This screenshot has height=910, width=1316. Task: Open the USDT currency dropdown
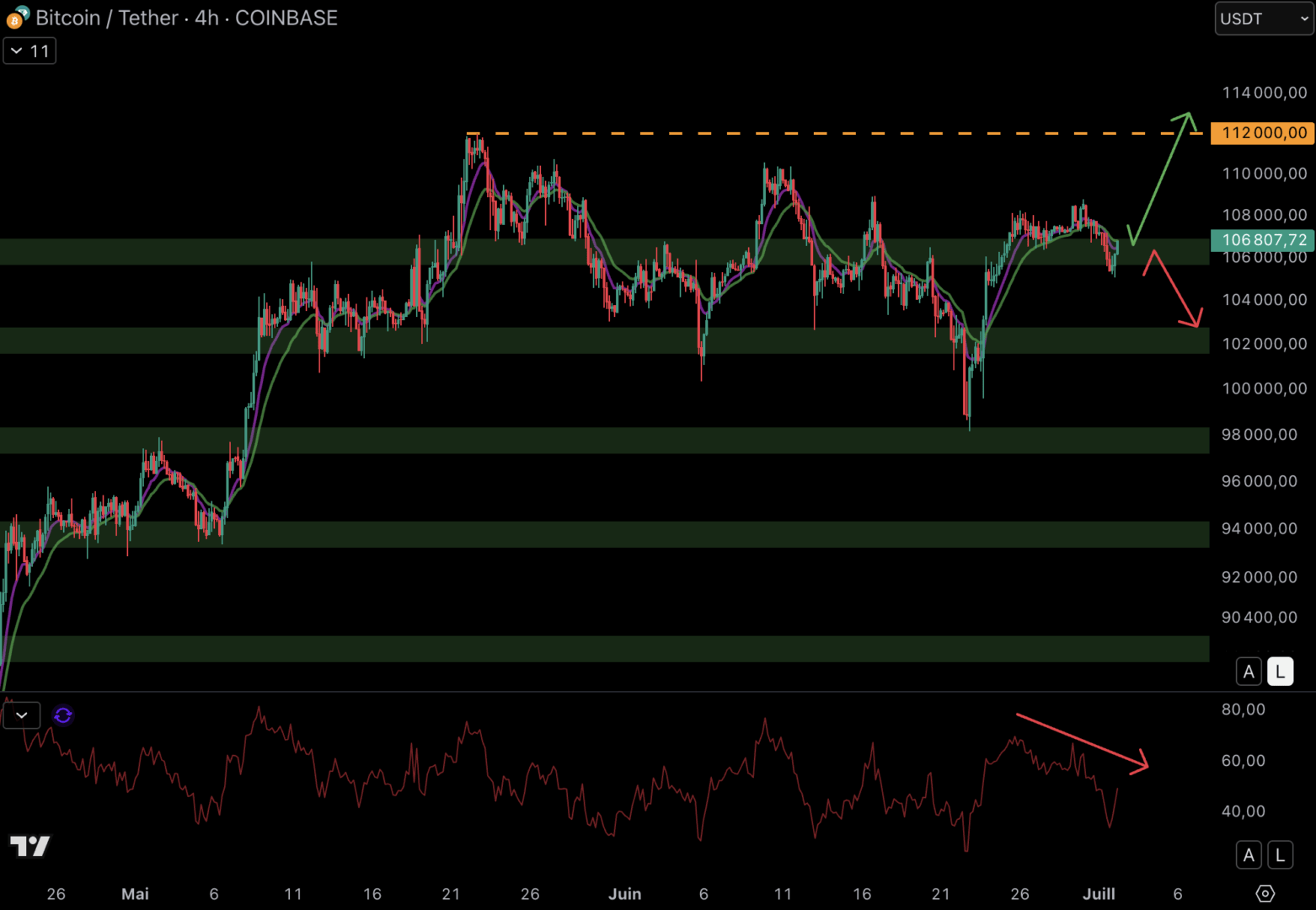1263,19
